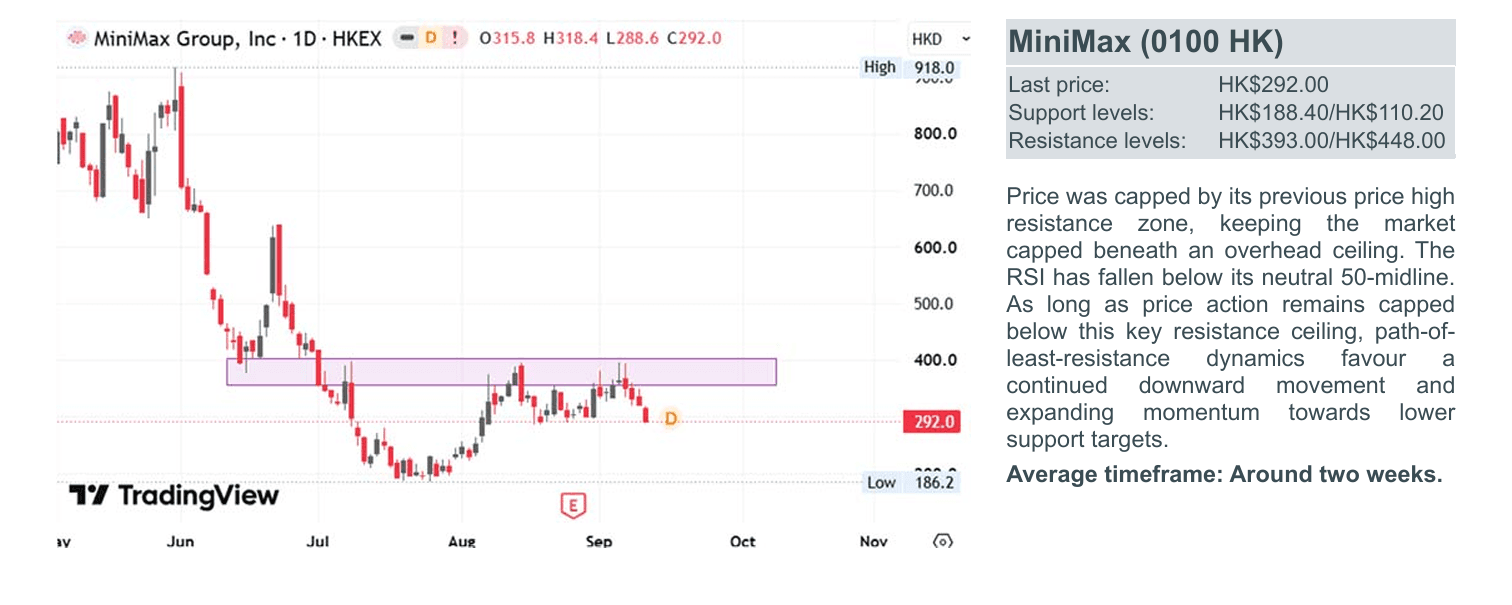Click the 600.0 price axis label

[935, 248]
